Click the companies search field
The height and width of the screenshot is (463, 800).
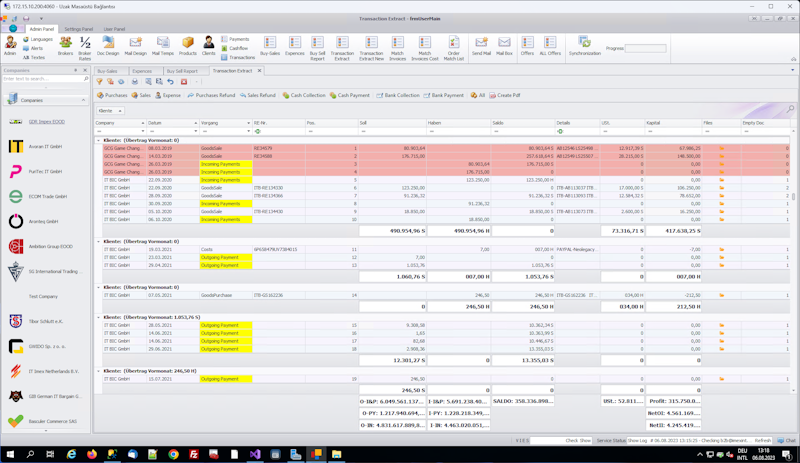point(43,79)
